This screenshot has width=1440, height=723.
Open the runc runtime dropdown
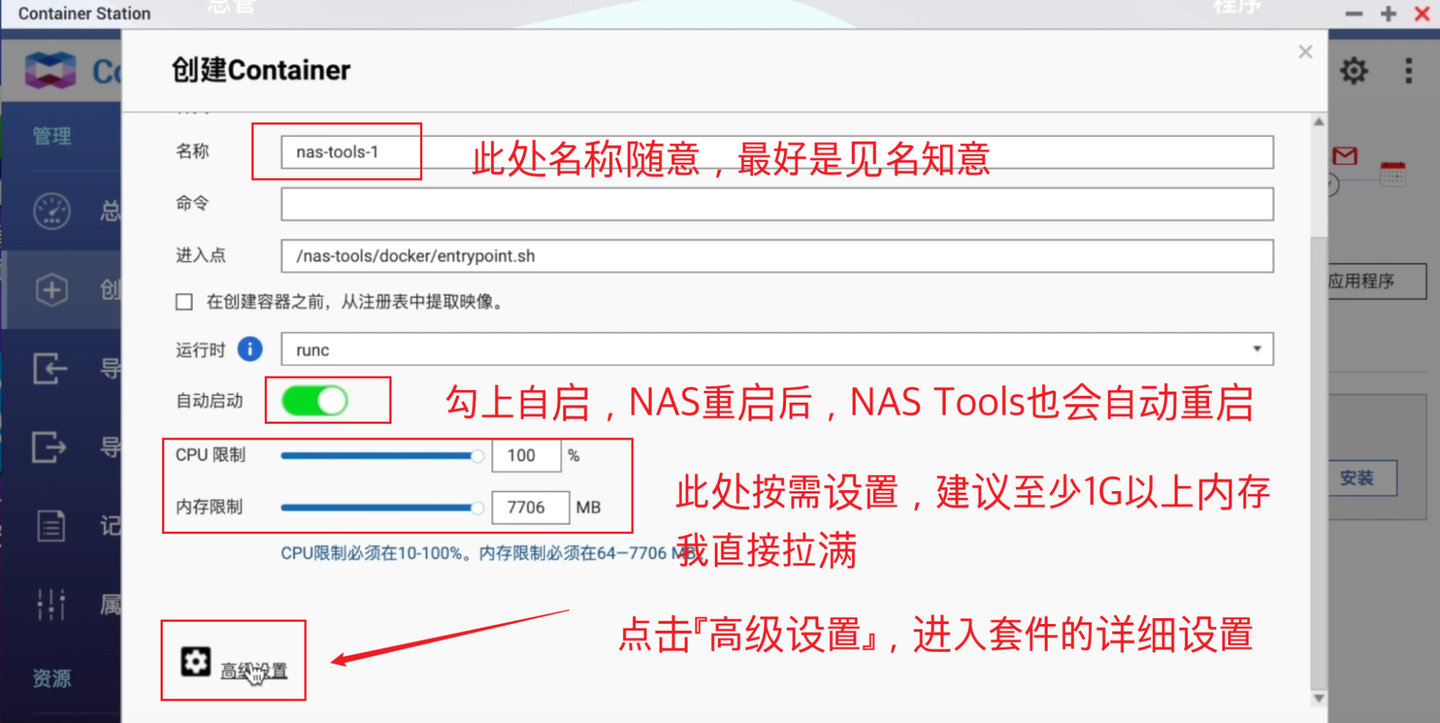coord(1258,349)
